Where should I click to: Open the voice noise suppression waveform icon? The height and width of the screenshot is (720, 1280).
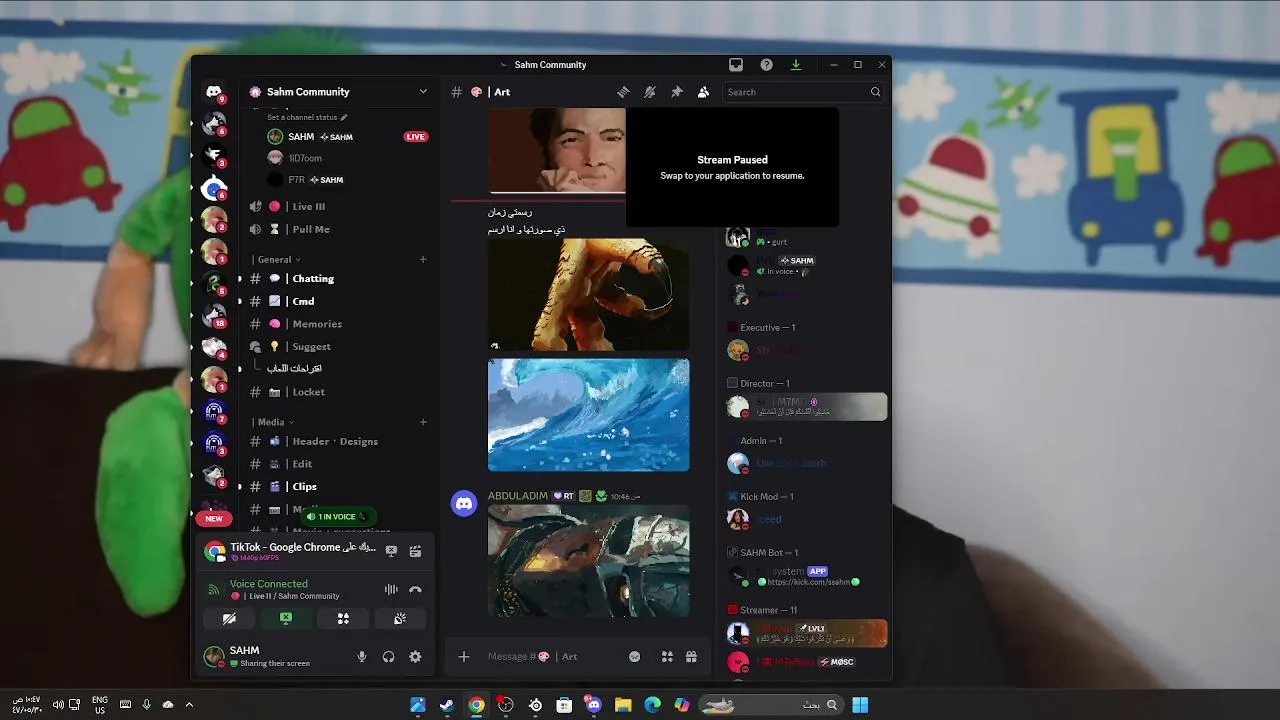click(x=391, y=590)
